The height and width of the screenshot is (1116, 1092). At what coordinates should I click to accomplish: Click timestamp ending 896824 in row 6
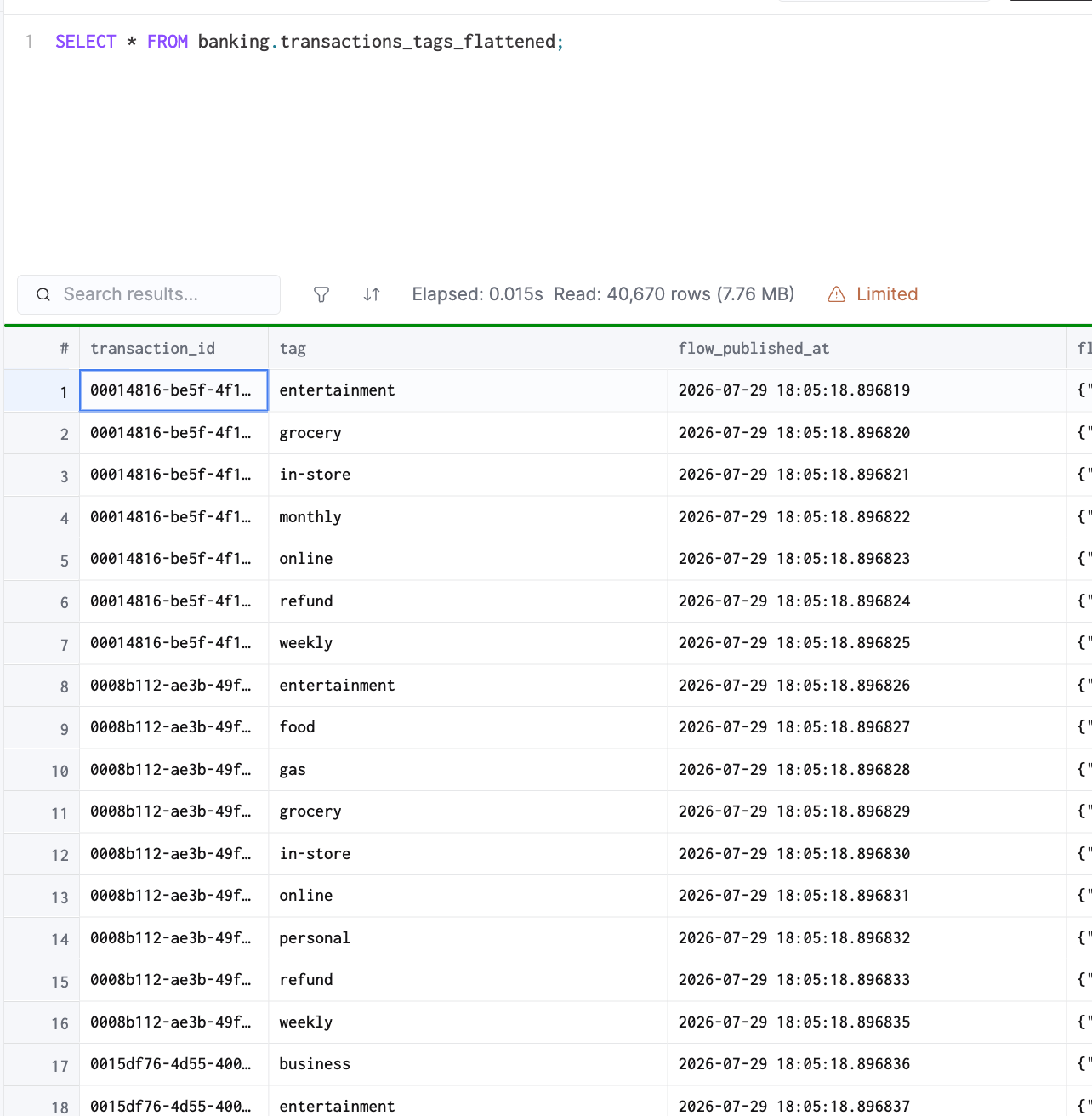point(794,601)
